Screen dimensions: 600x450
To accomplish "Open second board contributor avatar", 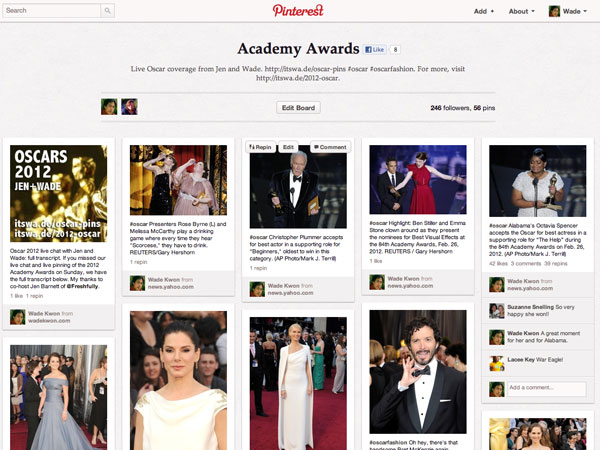I will (129, 107).
